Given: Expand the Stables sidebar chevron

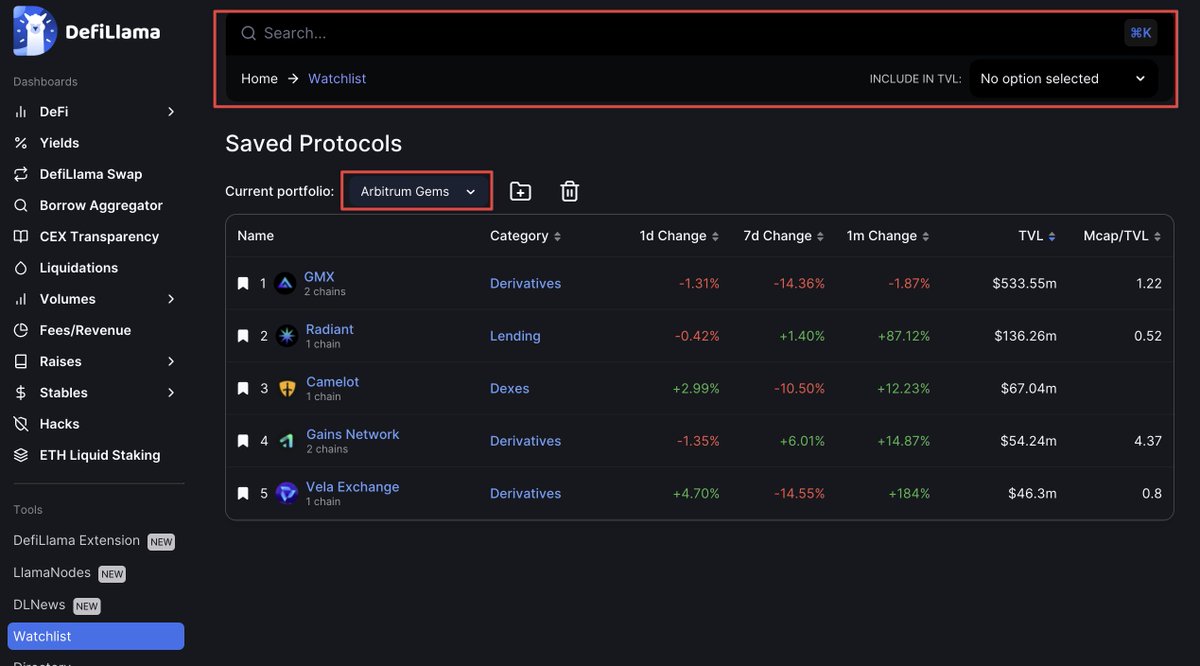Looking at the screenshot, I should pos(171,393).
